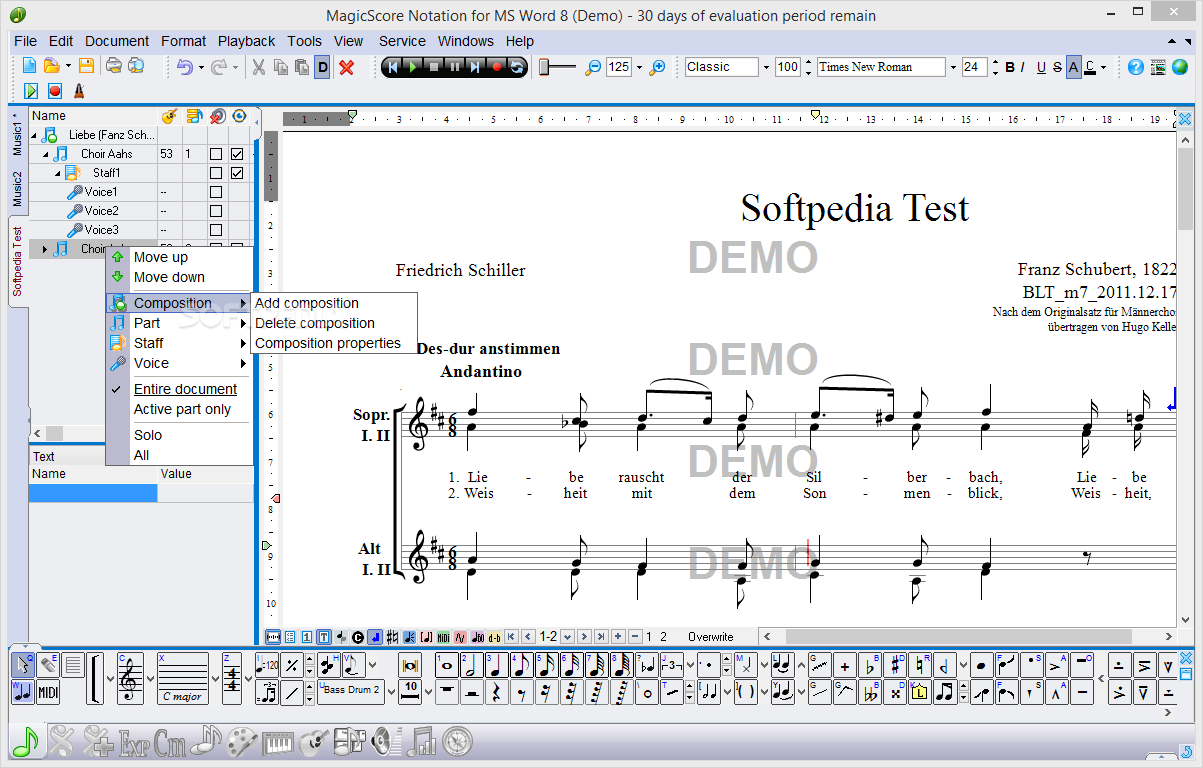
Task: Toggle Bold text formatting
Action: click(x=1009, y=67)
